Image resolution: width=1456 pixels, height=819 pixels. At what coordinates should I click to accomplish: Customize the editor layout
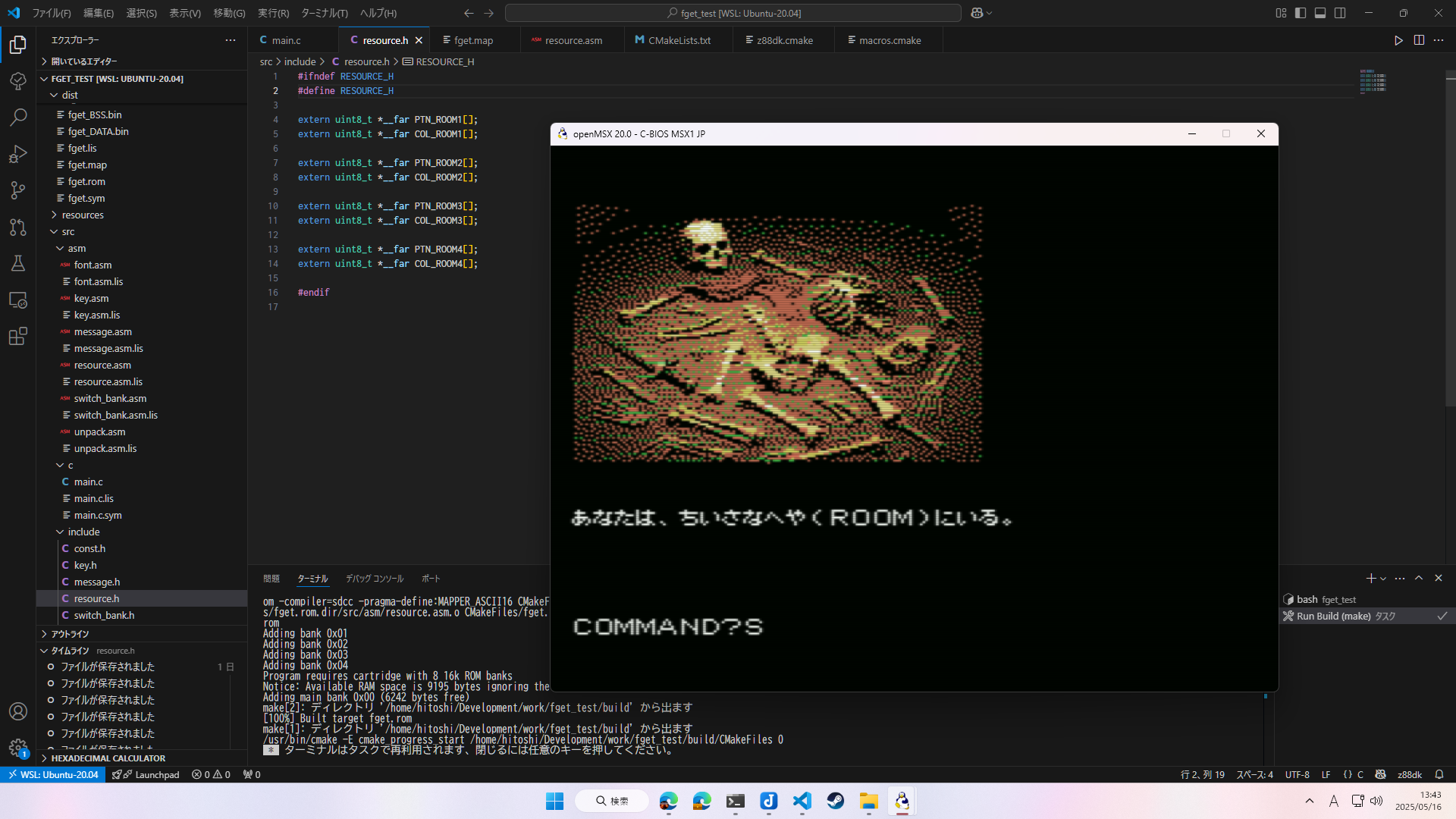(x=1281, y=13)
